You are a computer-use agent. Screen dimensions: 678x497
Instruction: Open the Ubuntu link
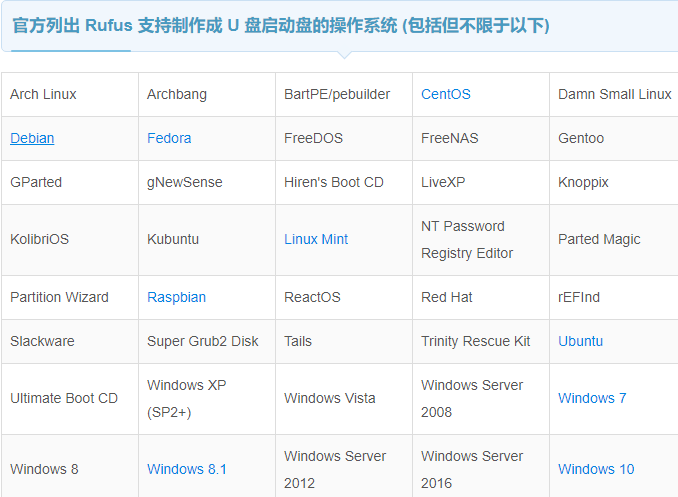point(580,341)
